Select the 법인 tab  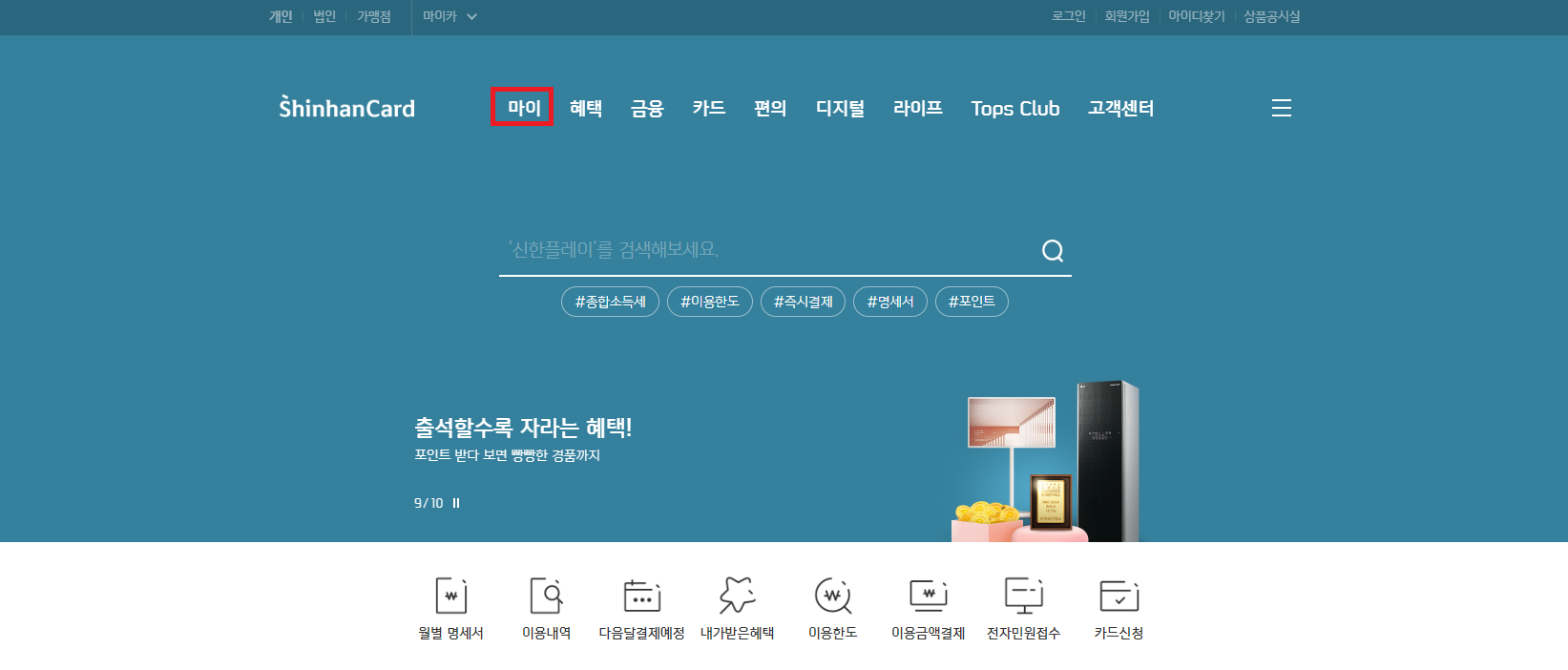(x=324, y=16)
